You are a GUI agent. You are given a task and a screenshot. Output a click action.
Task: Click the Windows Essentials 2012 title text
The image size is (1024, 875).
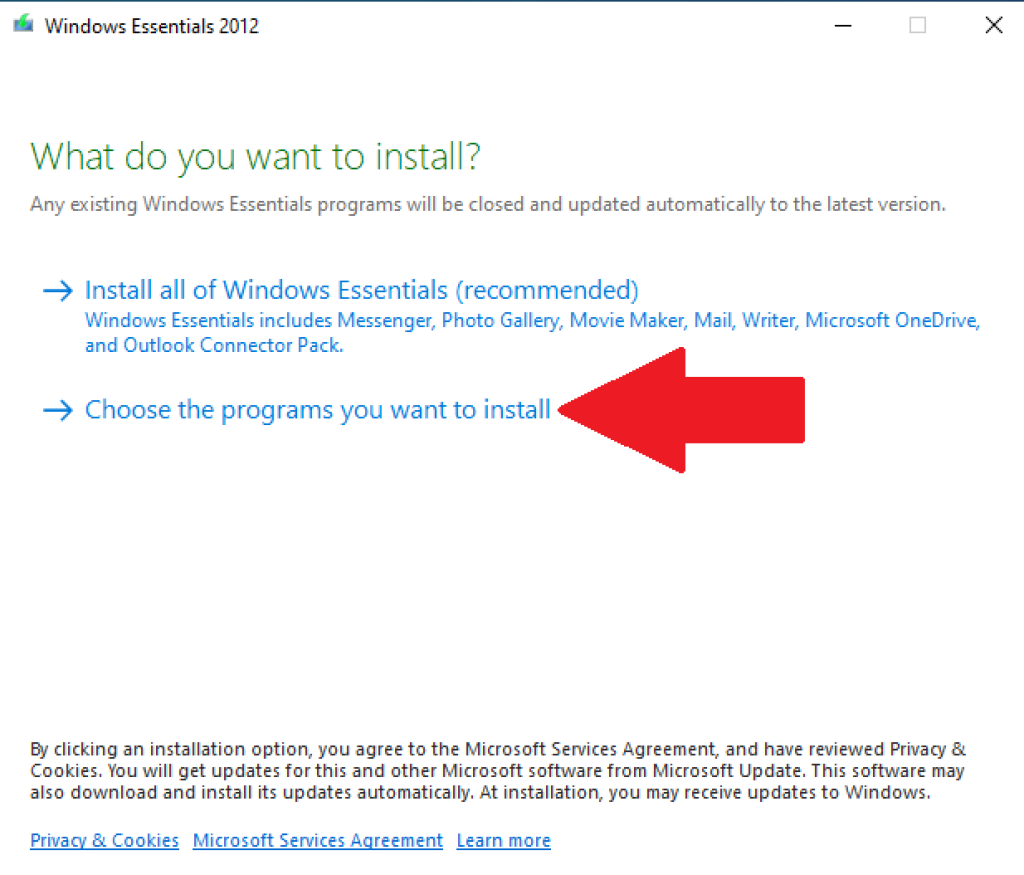(152, 26)
